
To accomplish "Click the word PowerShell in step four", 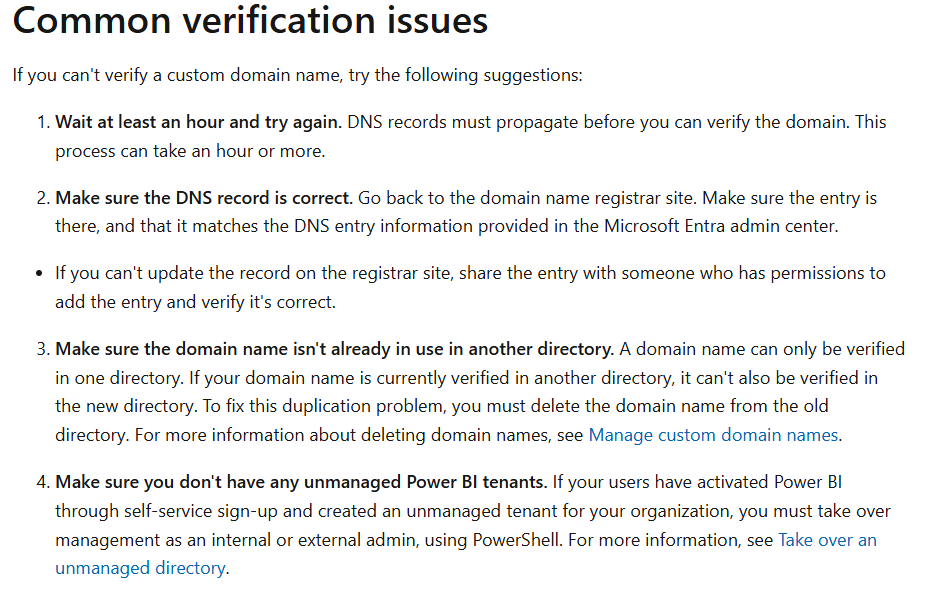I will coord(516,540).
